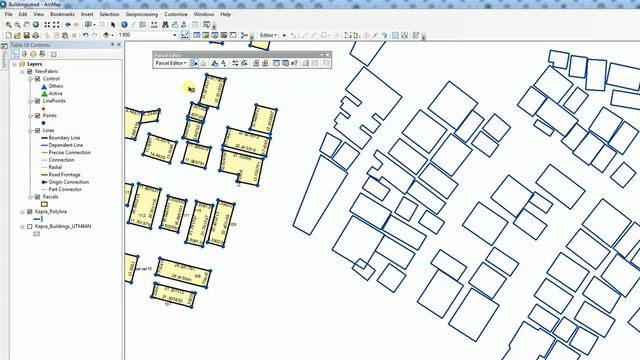Enable Kapra_Buildings_UTM44N layer checkbox

pos(29,227)
